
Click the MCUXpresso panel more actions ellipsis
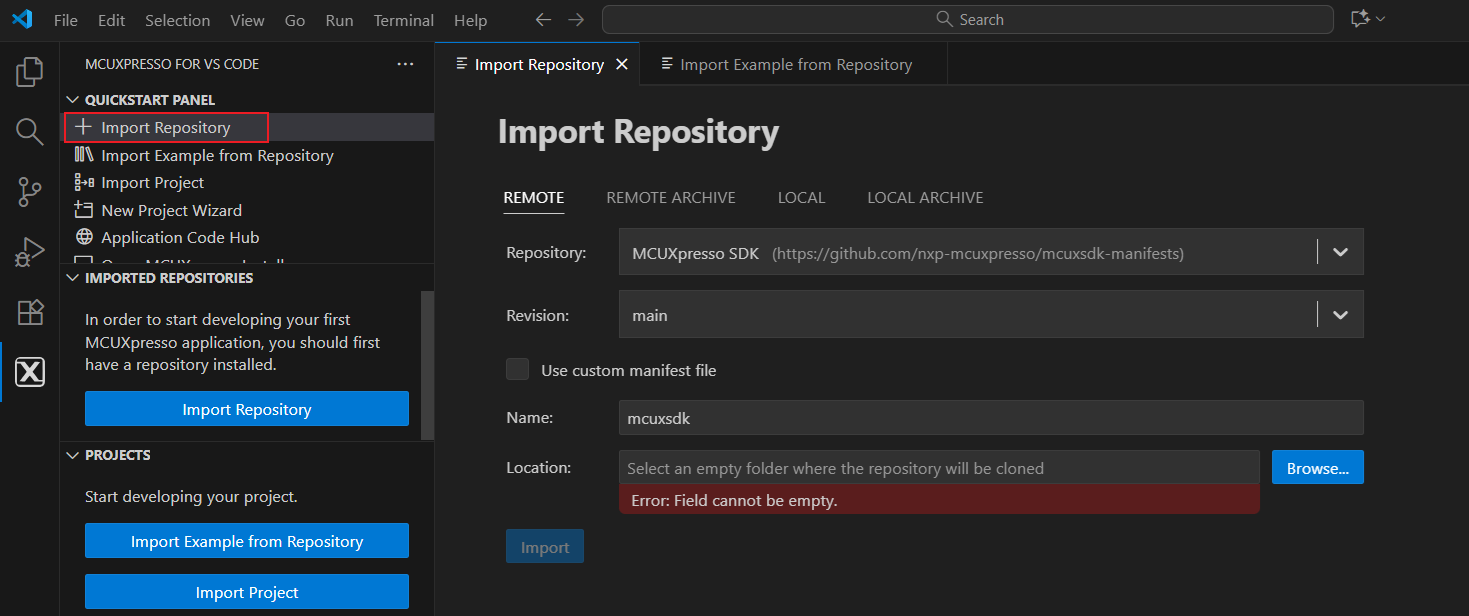pos(405,64)
